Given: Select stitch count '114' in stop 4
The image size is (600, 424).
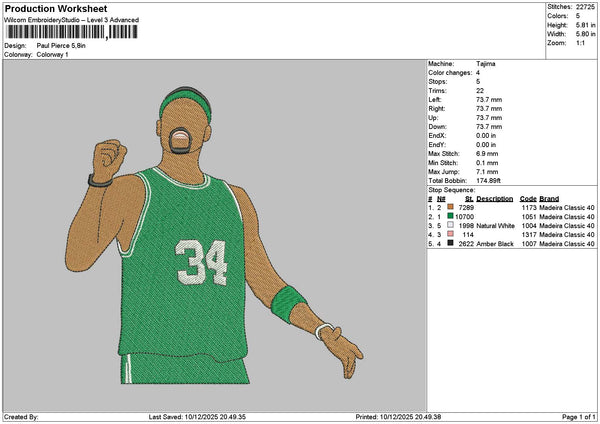Looking at the screenshot, I should coord(468,235).
